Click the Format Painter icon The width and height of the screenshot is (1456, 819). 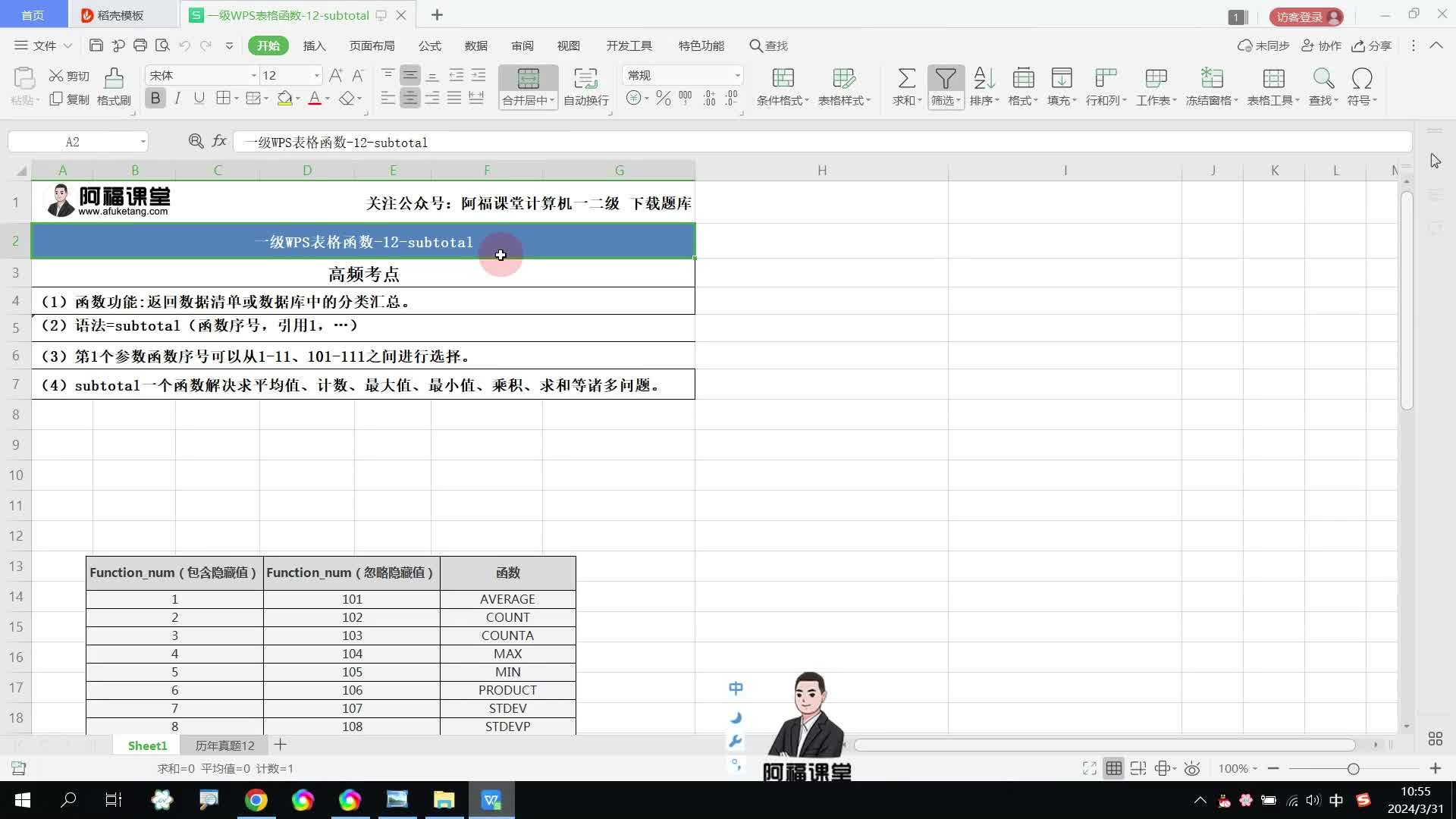pos(114,78)
